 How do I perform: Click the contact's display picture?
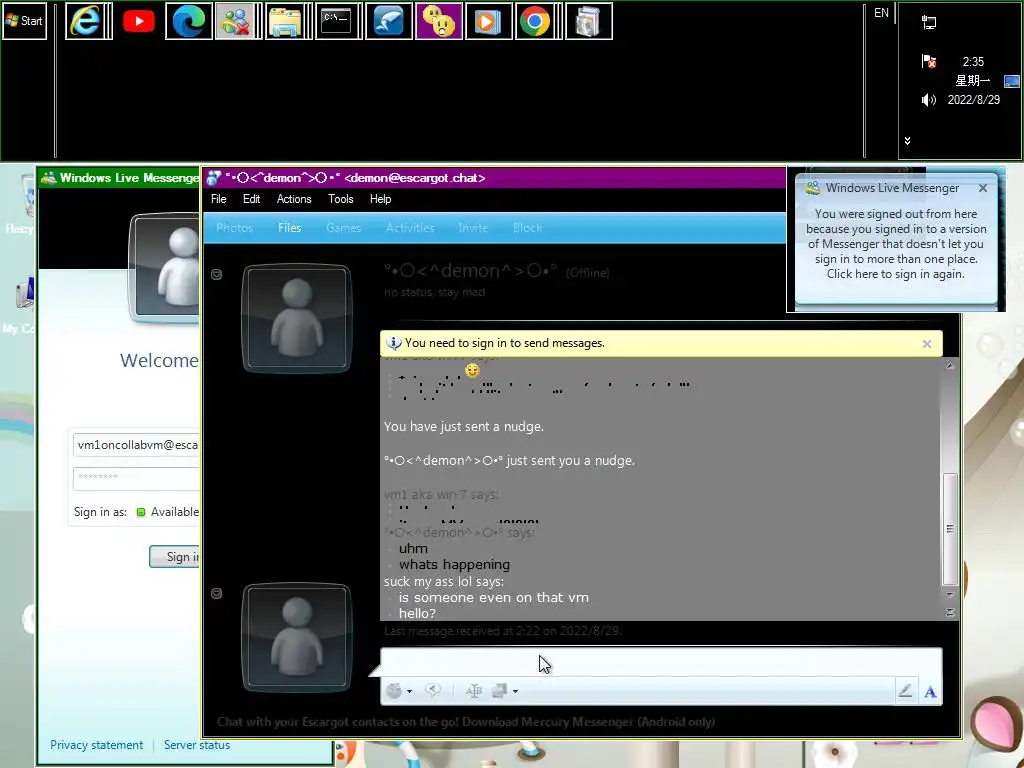click(x=297, y=318)
